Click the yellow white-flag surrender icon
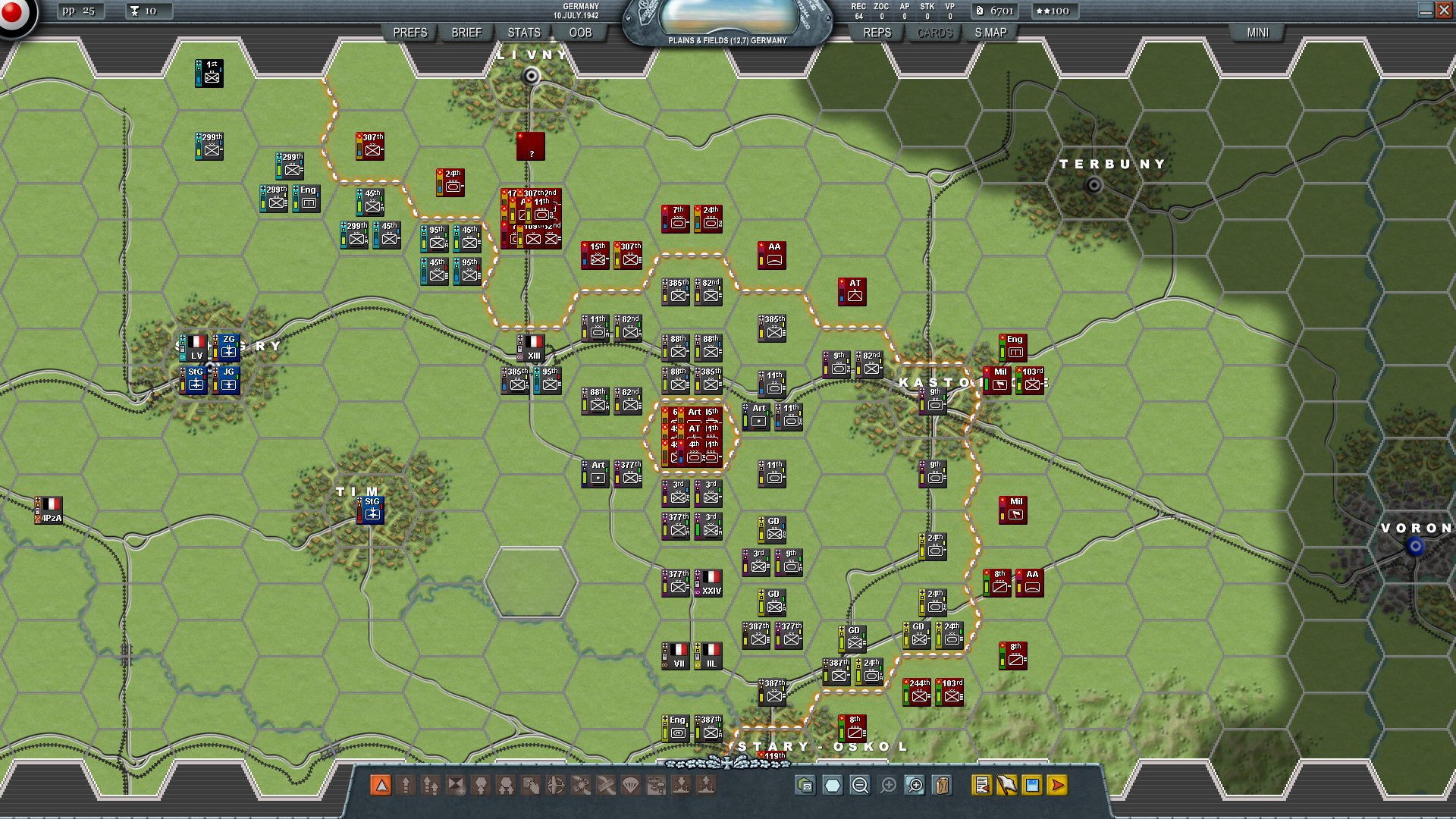 coord(1007,786)
